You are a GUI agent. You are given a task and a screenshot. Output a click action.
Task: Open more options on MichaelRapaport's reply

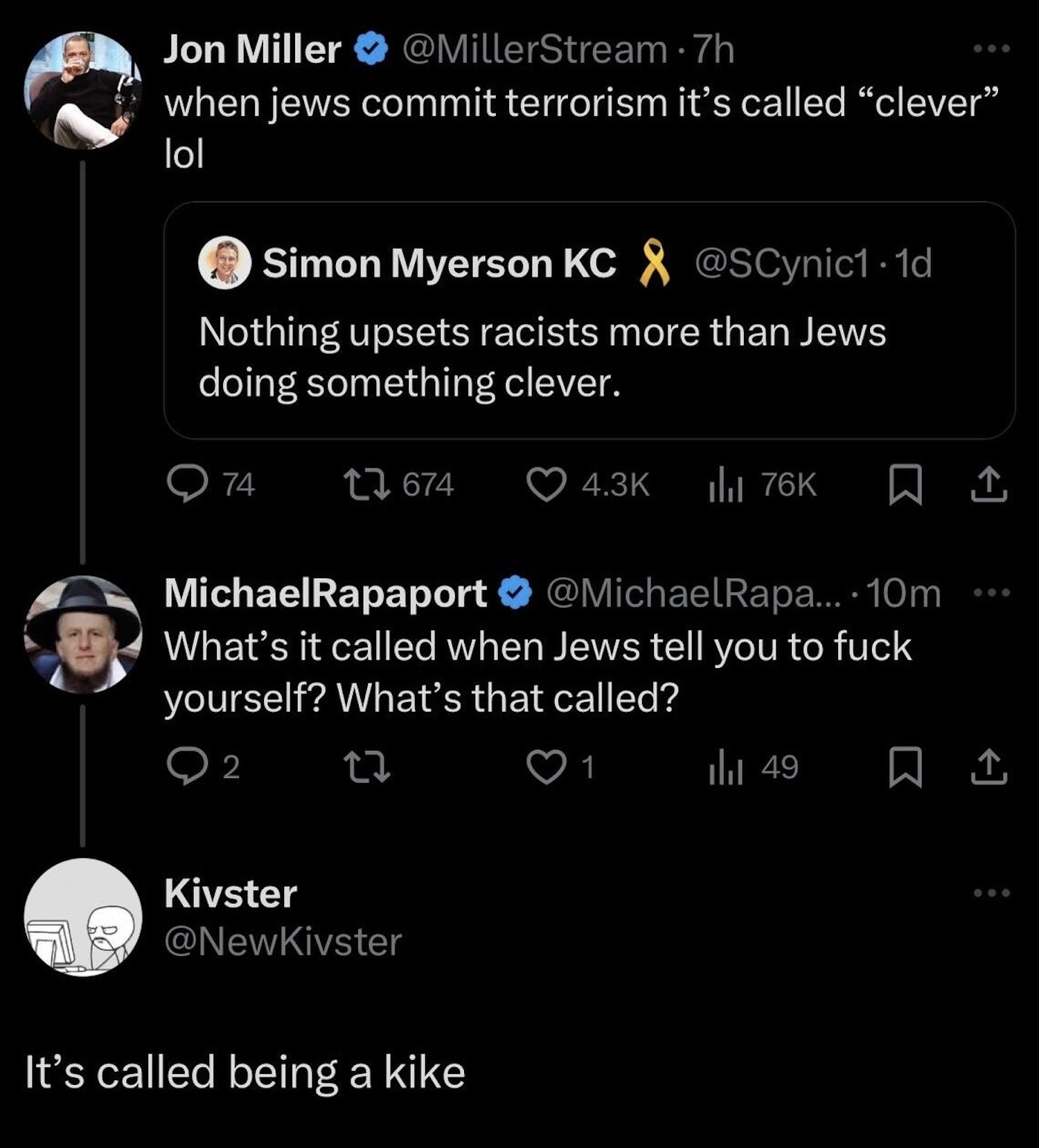[991, 593]
